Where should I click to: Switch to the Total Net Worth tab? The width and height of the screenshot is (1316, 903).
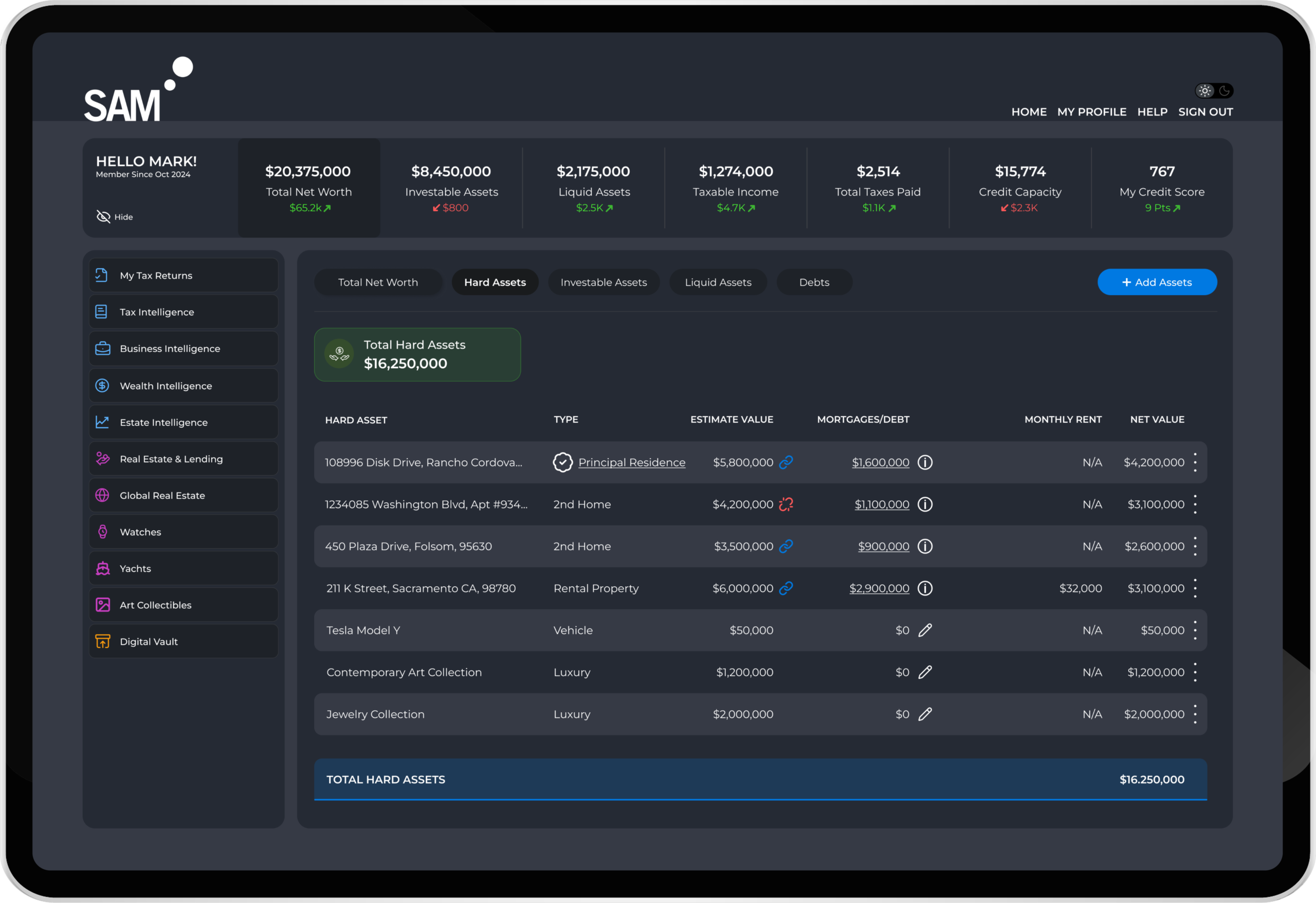[x=378, y=282]
